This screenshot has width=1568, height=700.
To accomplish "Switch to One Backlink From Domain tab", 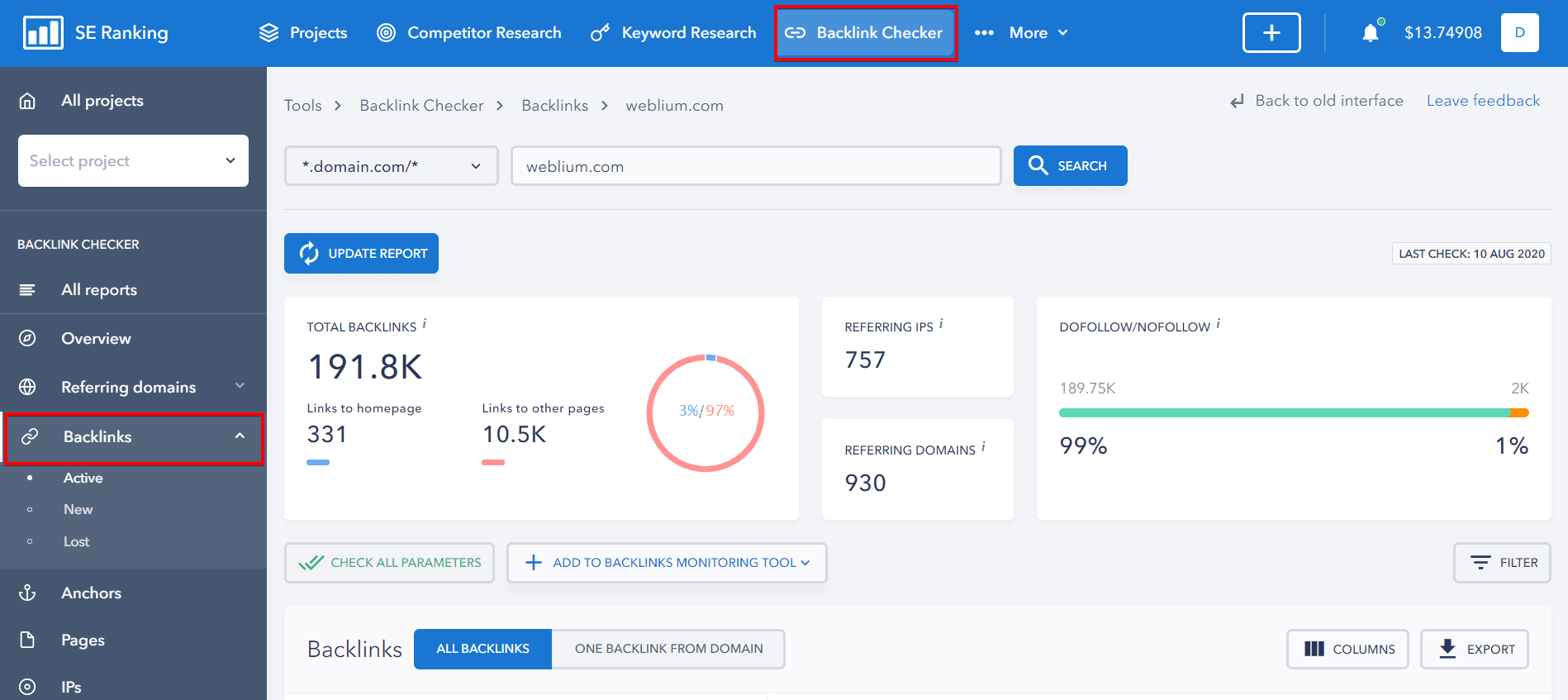I will [x=668, y=649].
